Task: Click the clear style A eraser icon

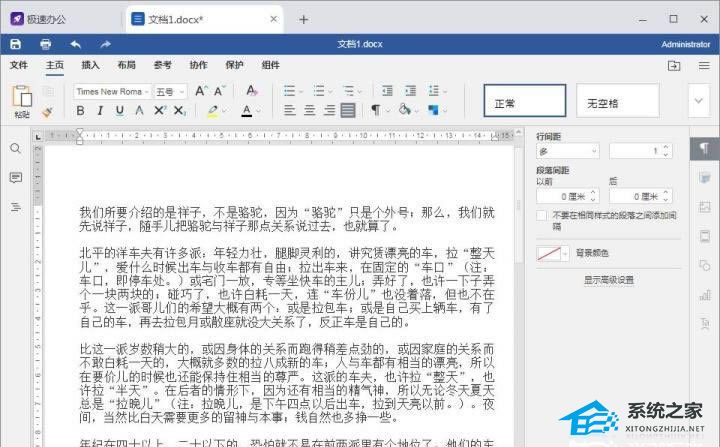Action: [252, 91]
